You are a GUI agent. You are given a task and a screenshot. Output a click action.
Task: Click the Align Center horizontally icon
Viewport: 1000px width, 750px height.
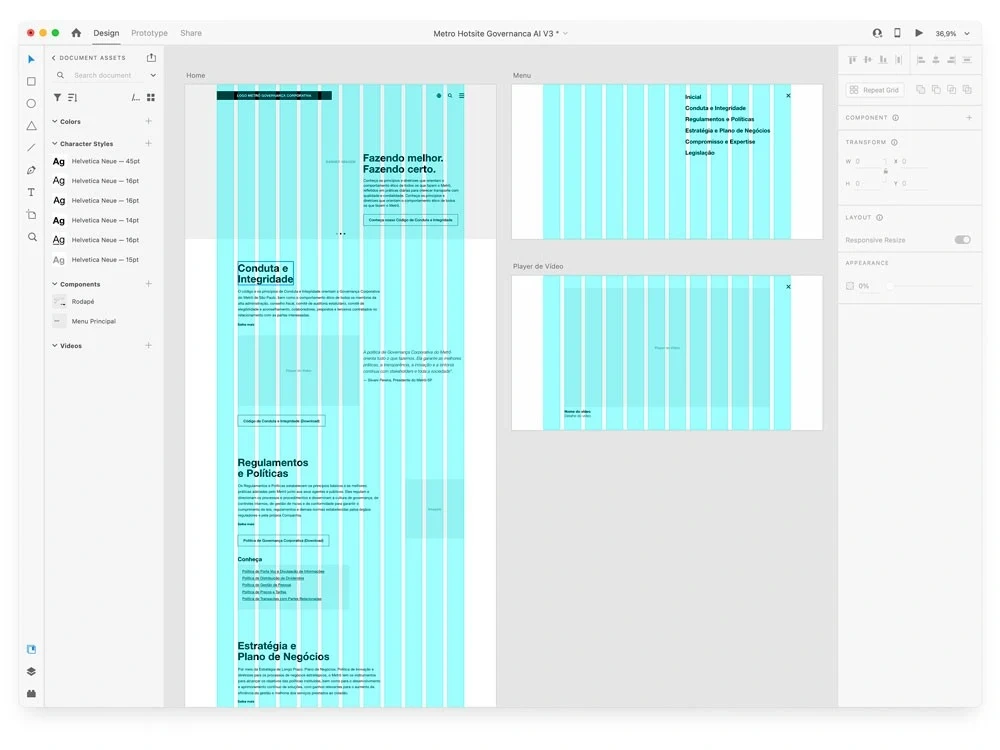click(936, 60)
